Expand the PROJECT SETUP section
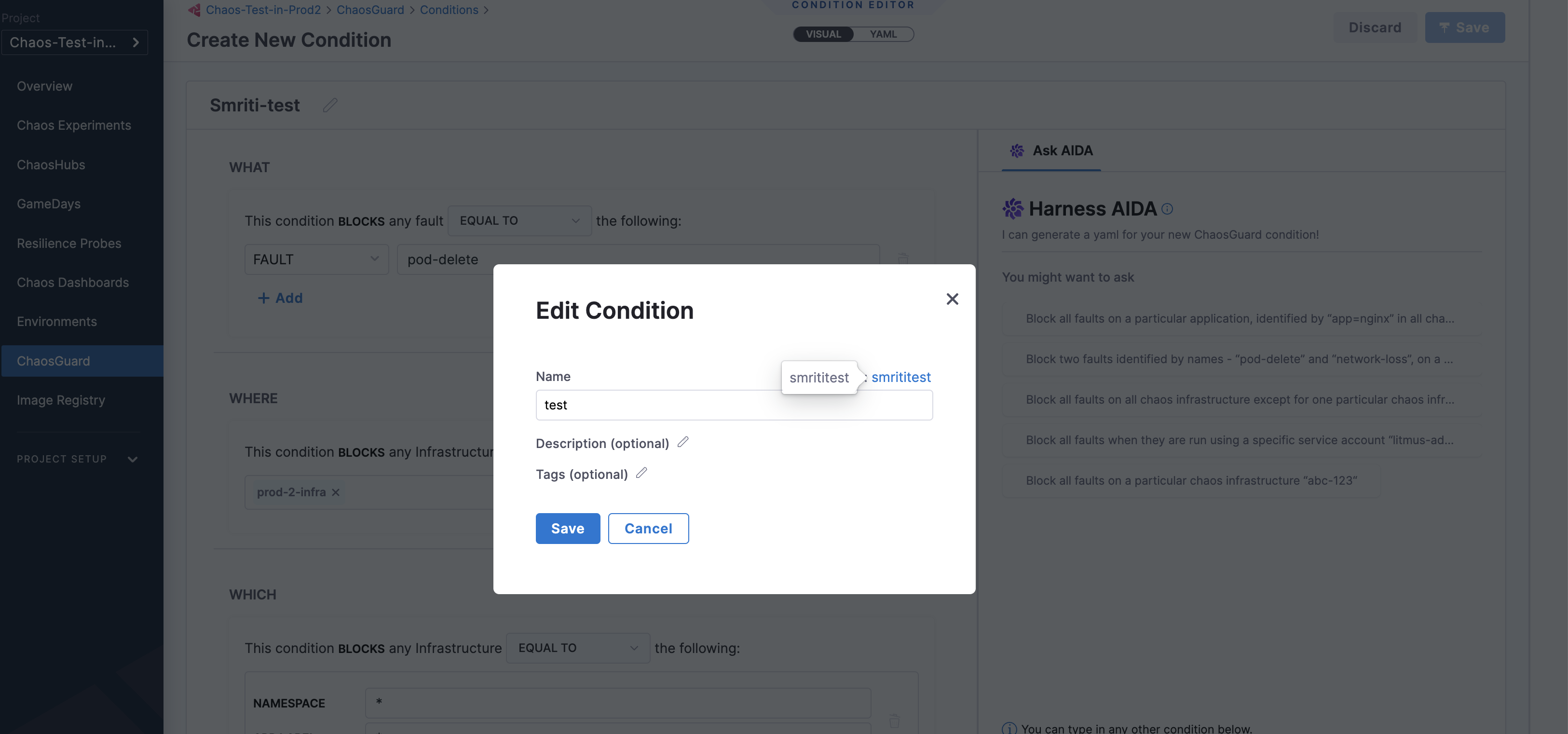This screenshot has height=734, width=1568. coord(77,459)
